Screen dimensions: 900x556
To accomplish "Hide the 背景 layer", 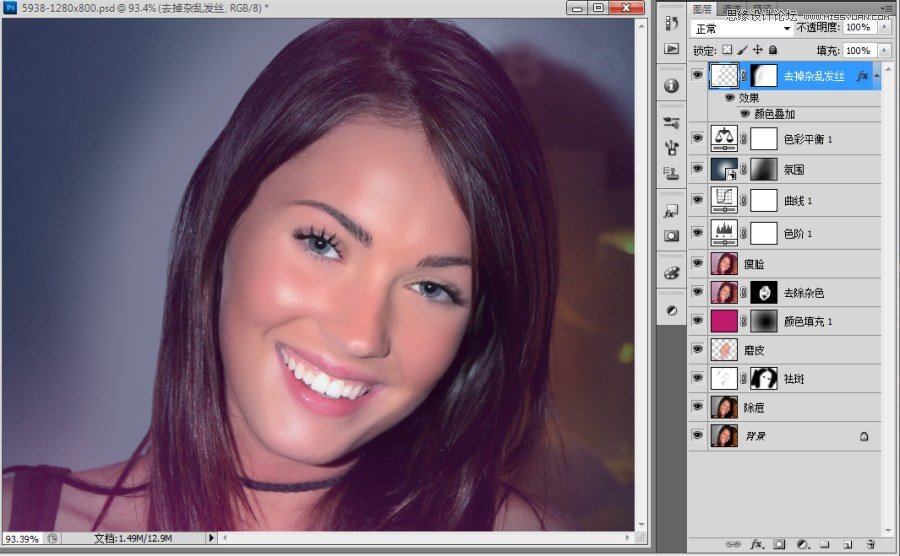I will [697, 435].
